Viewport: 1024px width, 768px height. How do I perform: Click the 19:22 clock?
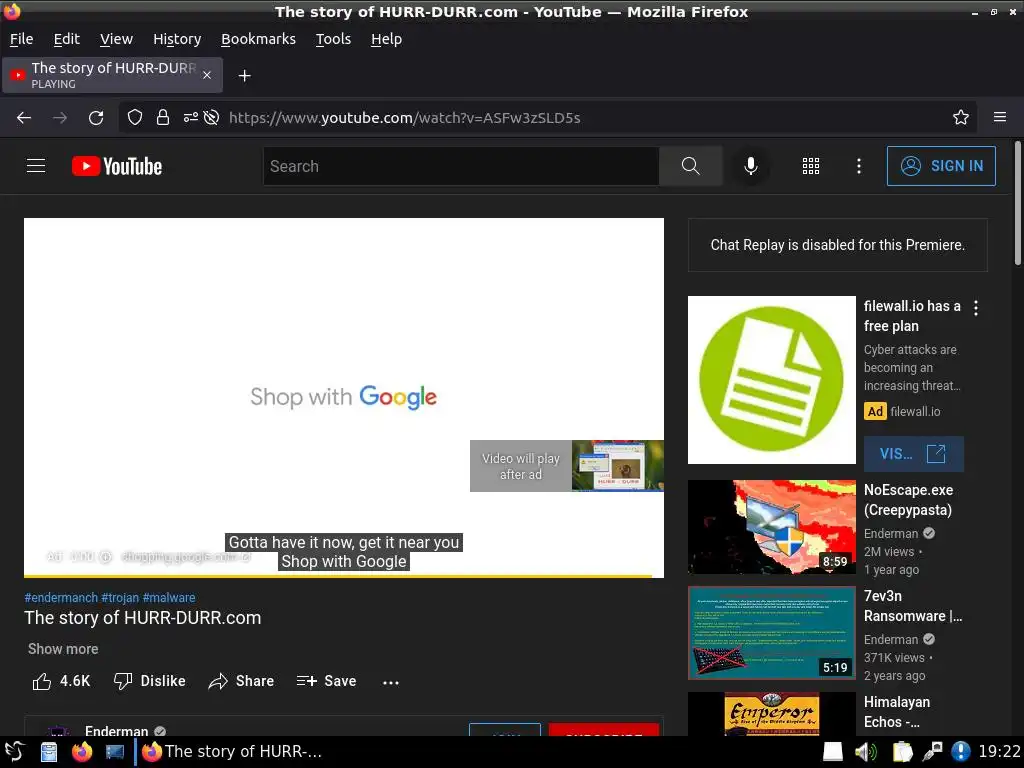(999, 752)
